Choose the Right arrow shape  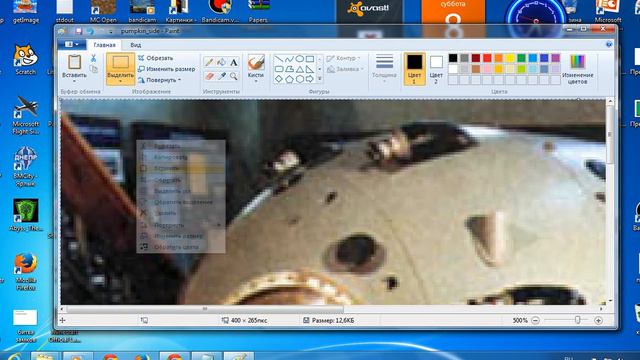coord(310,79)
